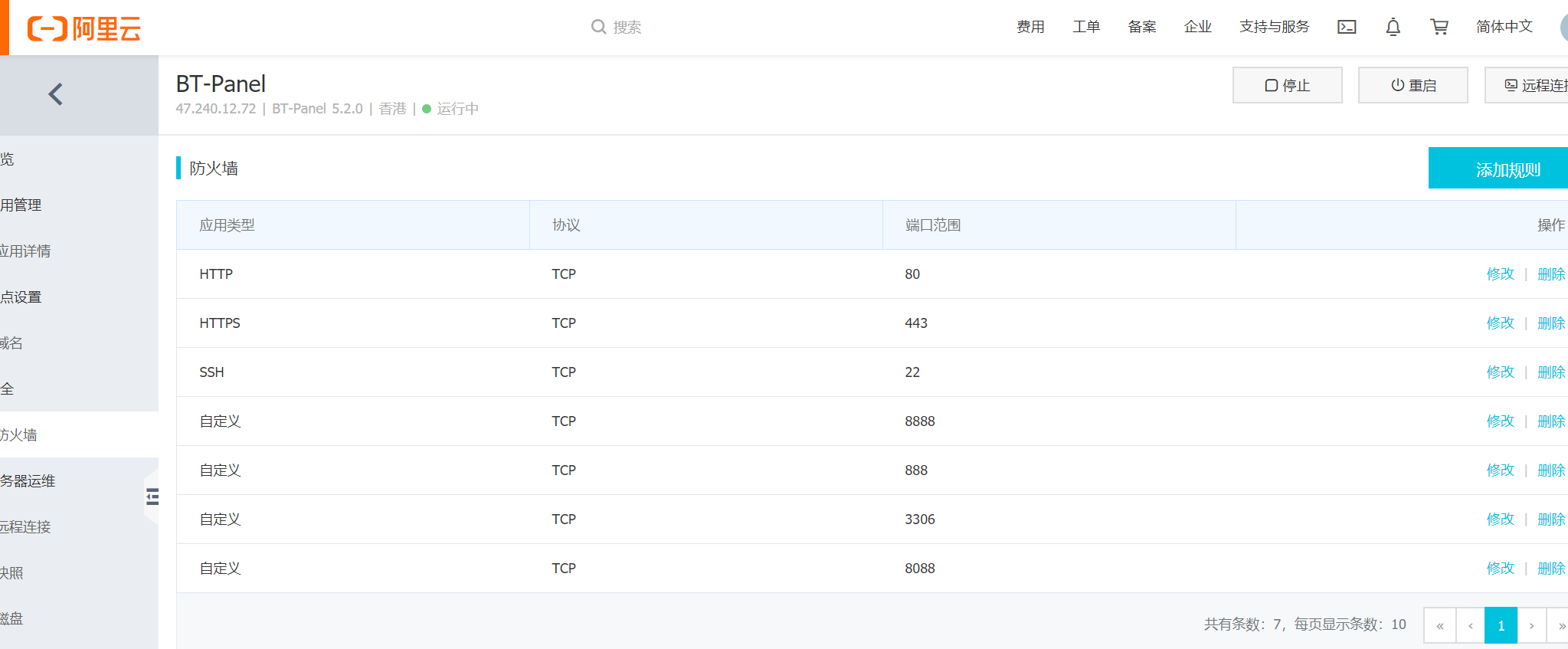This screenshot has height=649, width=1568.
Task: Click 修改 for the HTTPS rule
Action: point(1501,323)
